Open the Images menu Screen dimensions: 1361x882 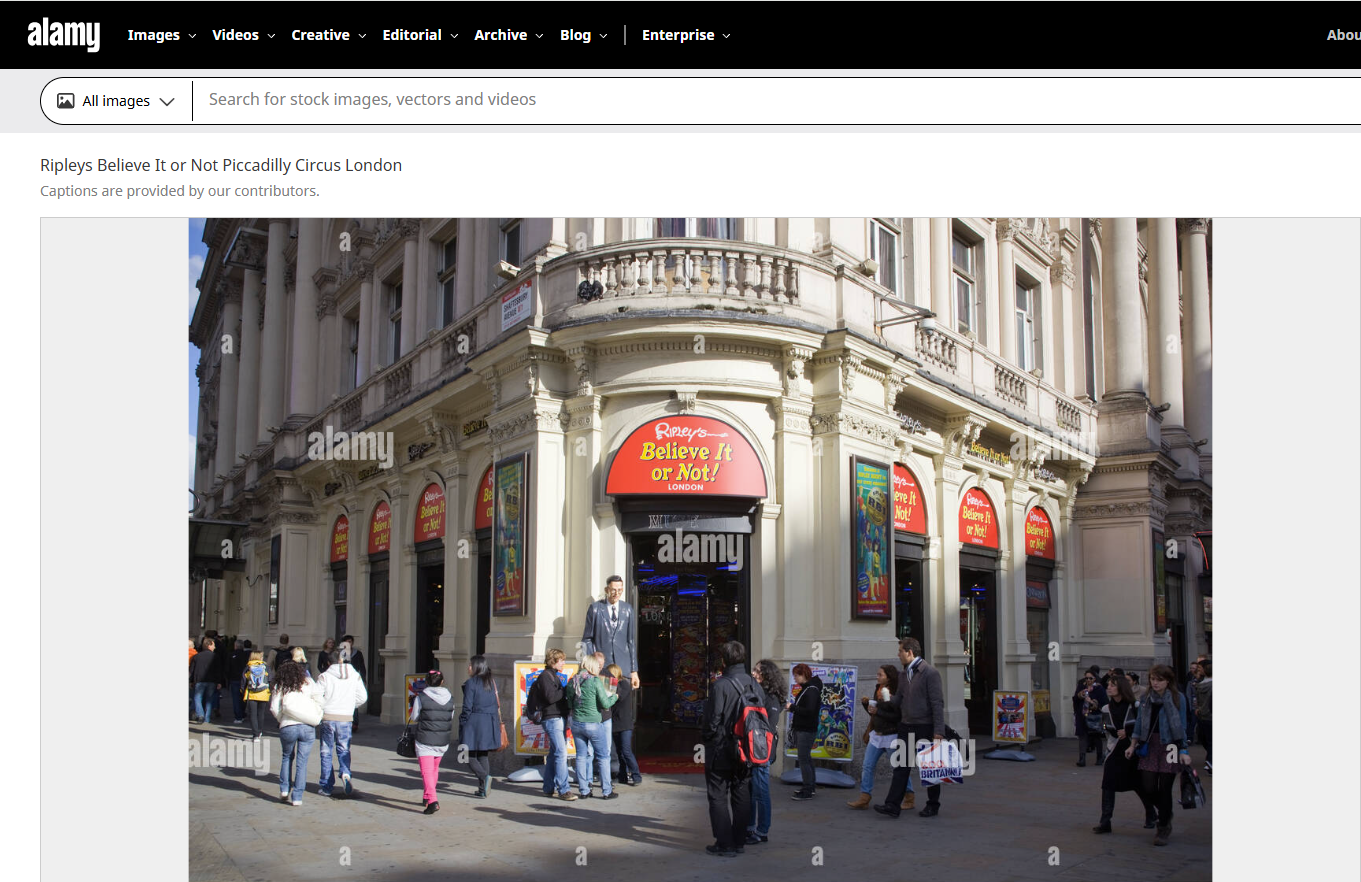coord(153,35)
